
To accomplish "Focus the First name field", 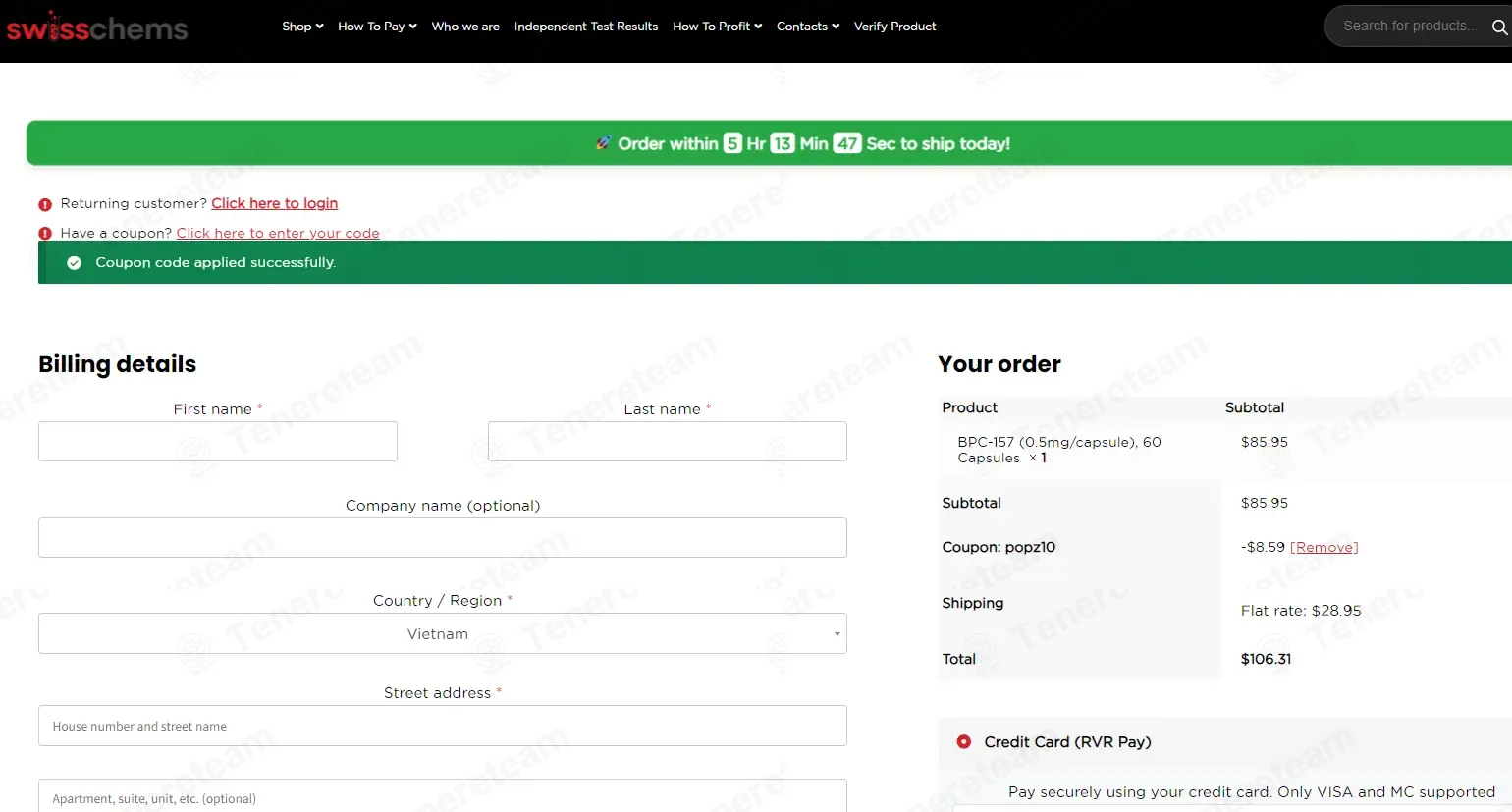I will [x=218, y=442].
